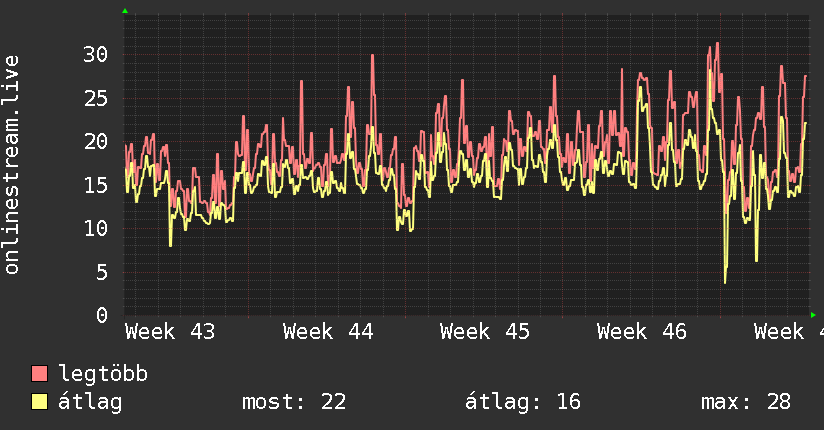Image resolution: width=824 pixels, height=430 pixels.
Task: Click the onlinestream.live vertical axis title
Action: (x=12, y=165)
